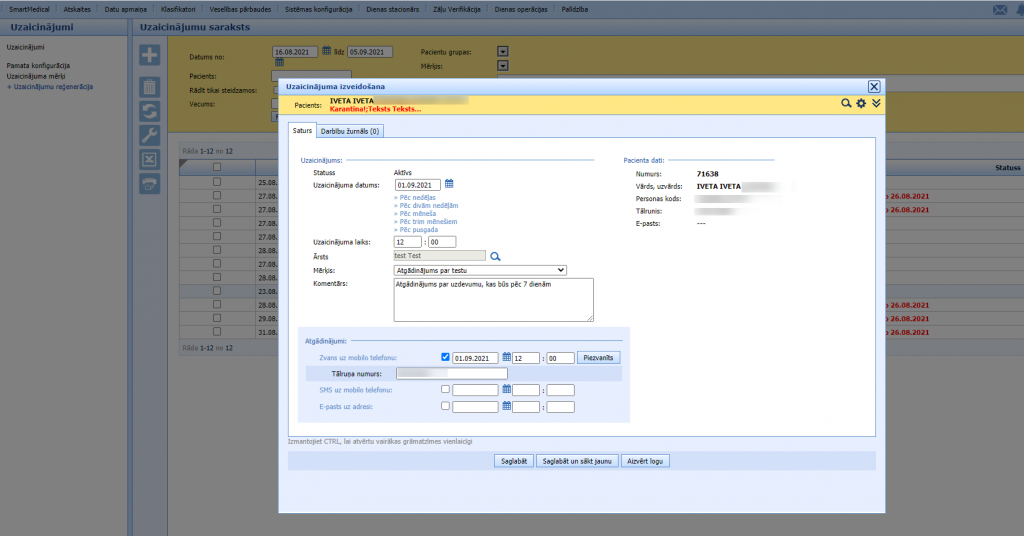
Task: Click the magnifier icon next to Ārsts
Action: point(494,256)
